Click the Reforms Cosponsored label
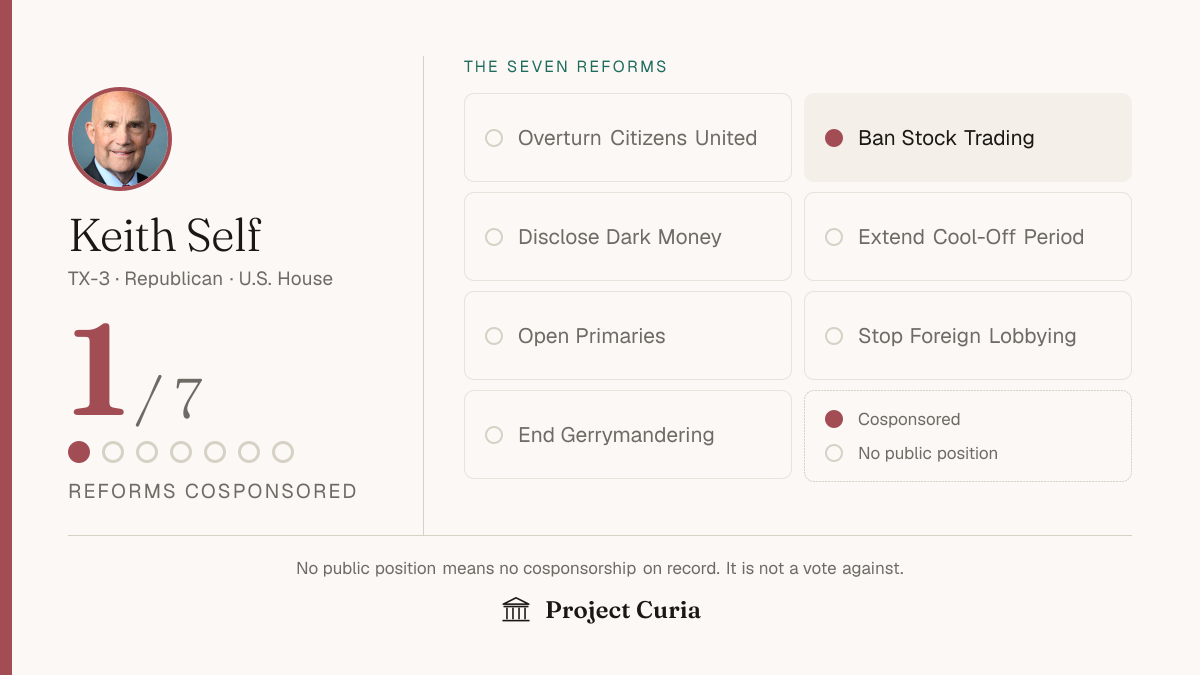This screenshot has height=675, width=1200. [213, 491]
